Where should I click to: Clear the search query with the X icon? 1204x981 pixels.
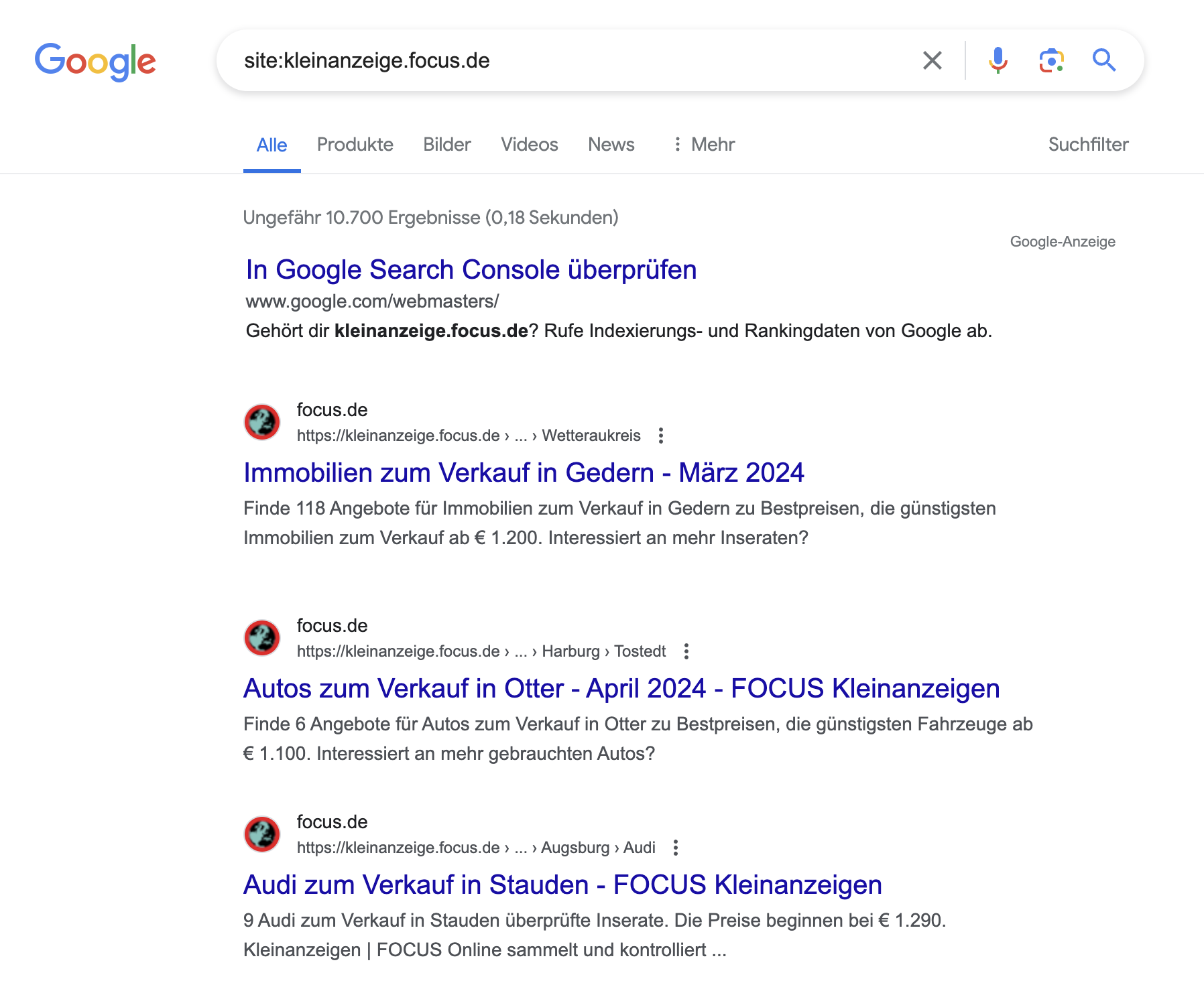pos(931,60)
